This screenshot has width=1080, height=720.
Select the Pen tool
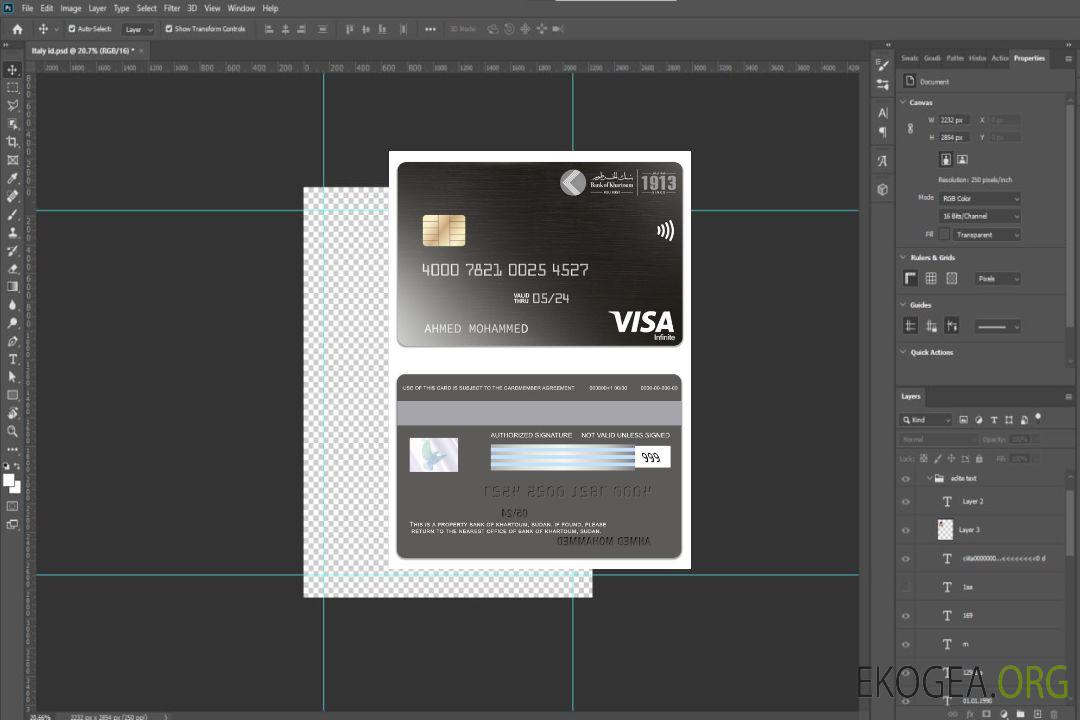tap(12, 341)
